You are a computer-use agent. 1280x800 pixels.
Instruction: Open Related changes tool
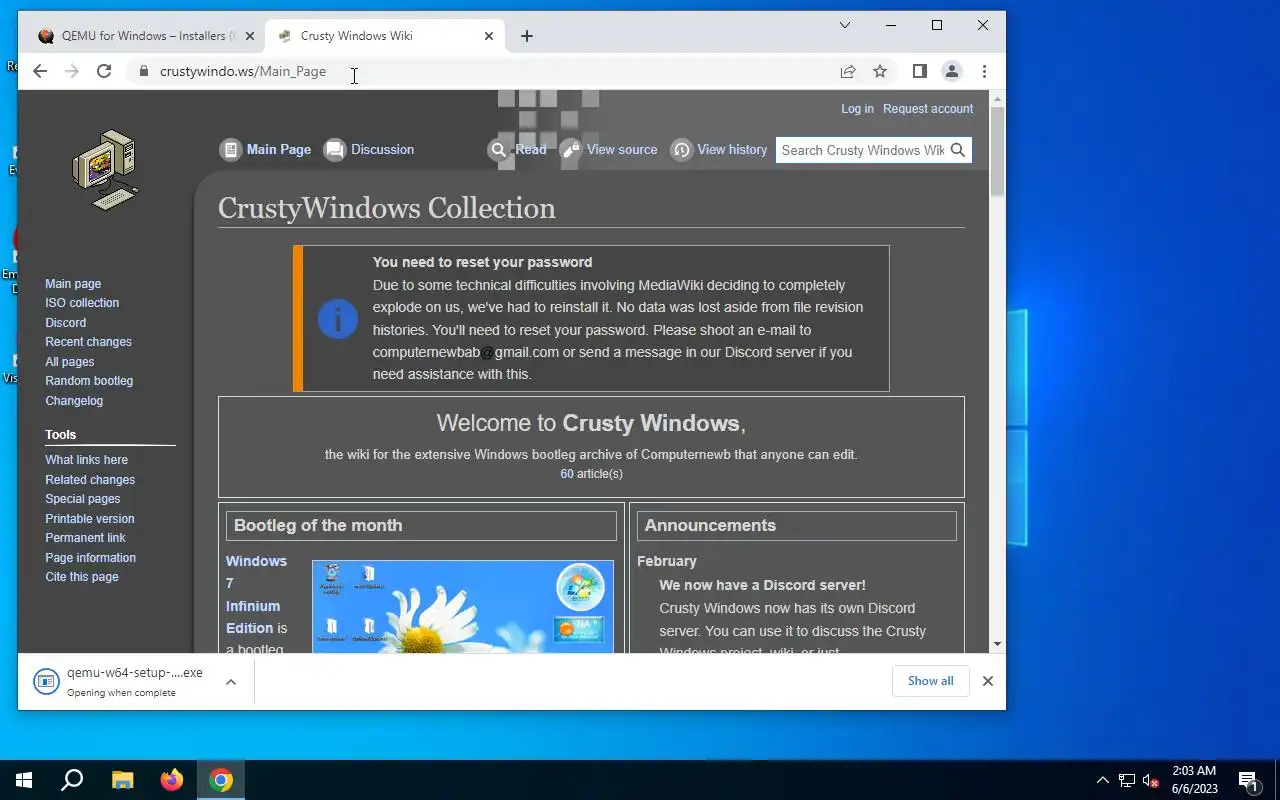[90, 480]
